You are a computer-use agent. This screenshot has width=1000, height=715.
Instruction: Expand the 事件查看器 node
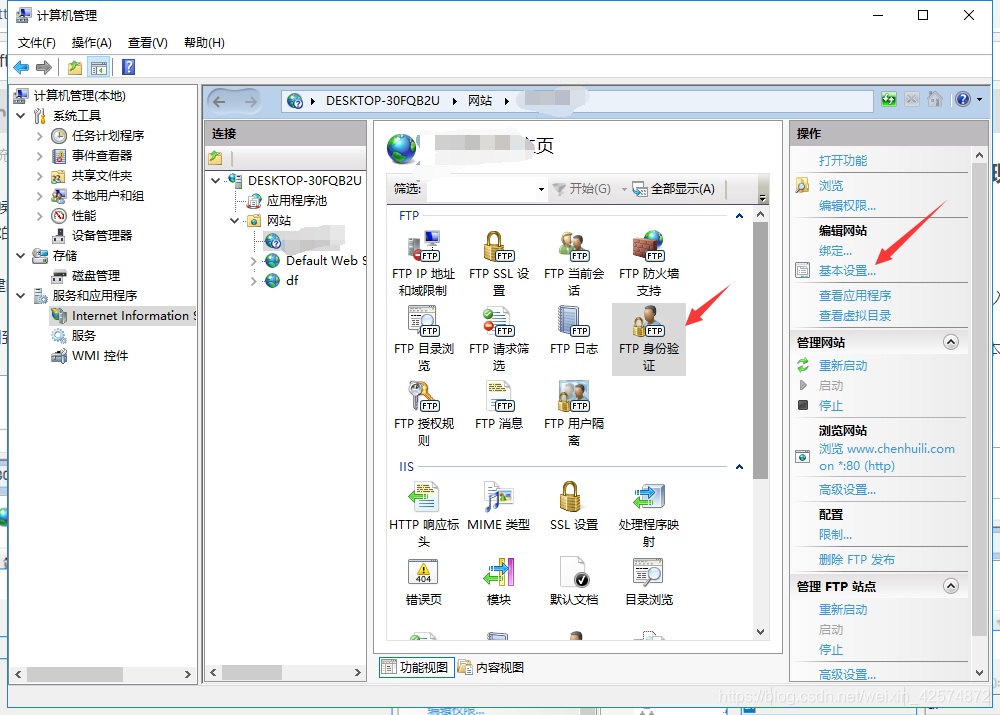[40, 156]
